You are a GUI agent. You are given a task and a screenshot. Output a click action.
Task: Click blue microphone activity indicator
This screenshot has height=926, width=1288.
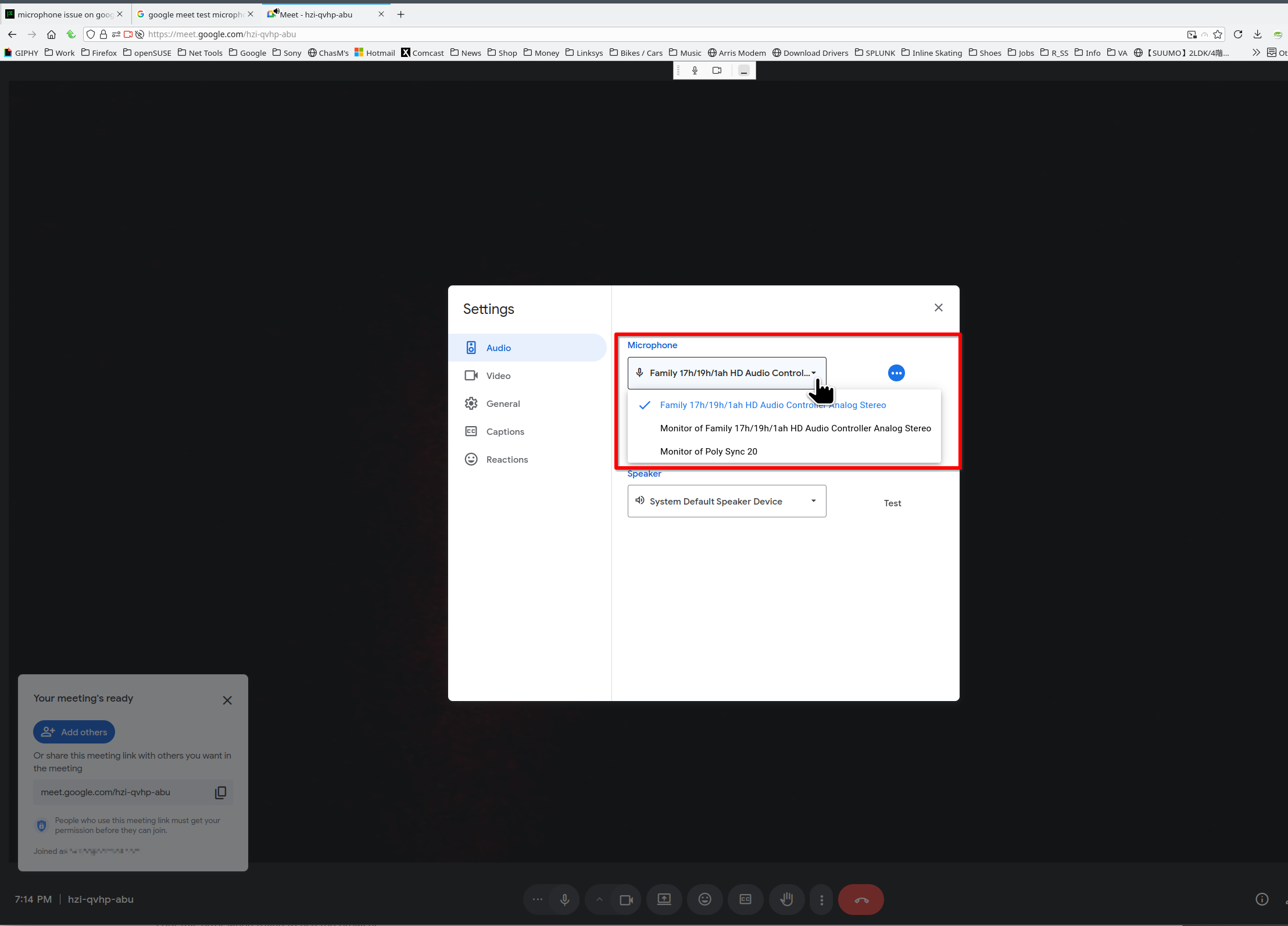(x=896, y=373)
